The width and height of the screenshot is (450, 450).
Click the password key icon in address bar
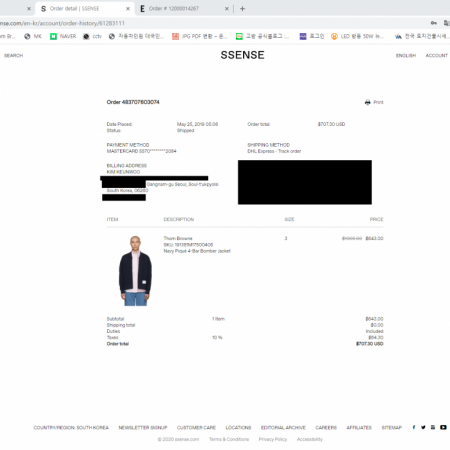point(434,23)
